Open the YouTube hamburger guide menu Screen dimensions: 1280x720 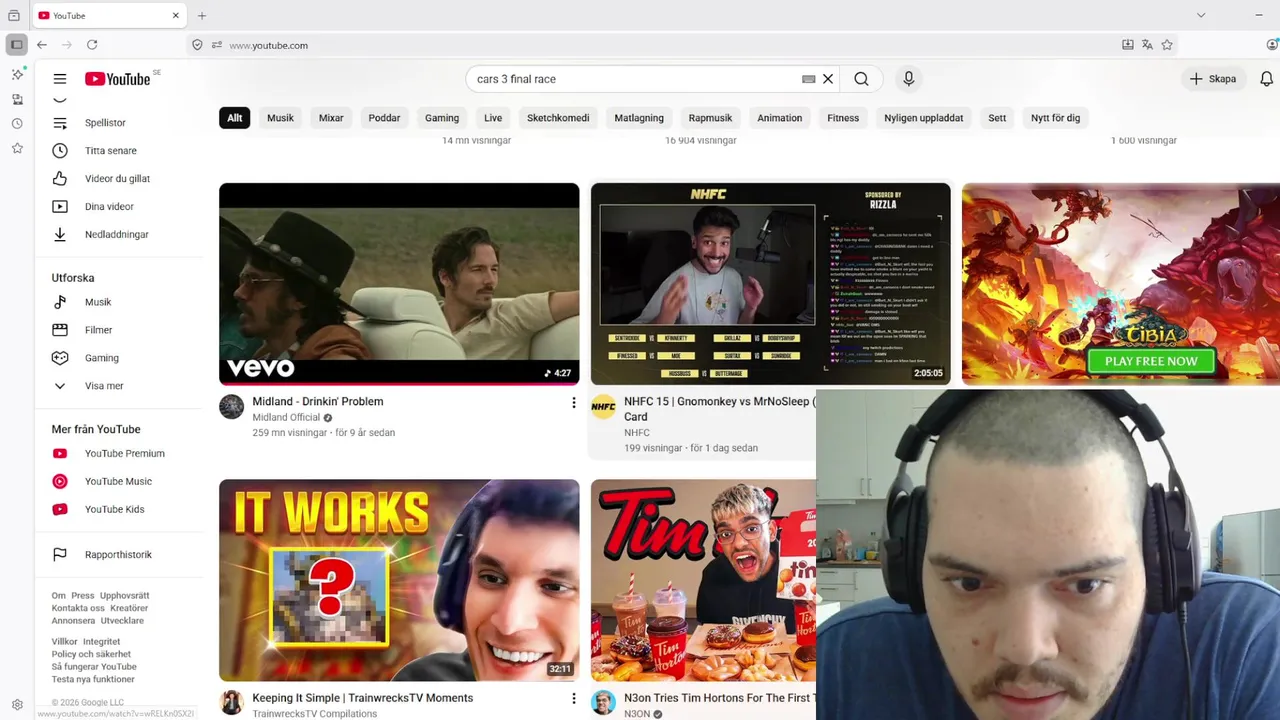60,79
